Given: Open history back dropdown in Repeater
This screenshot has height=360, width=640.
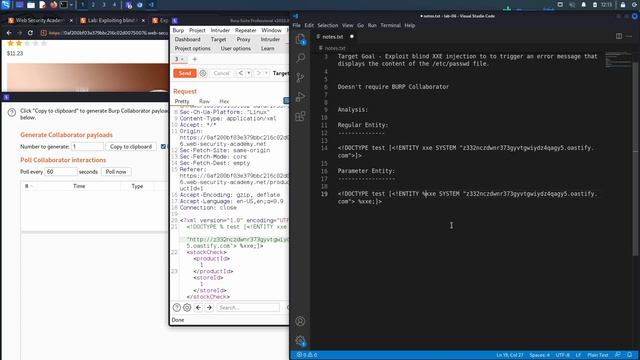Looking at the screenshot, I should (x=249, y=73).
